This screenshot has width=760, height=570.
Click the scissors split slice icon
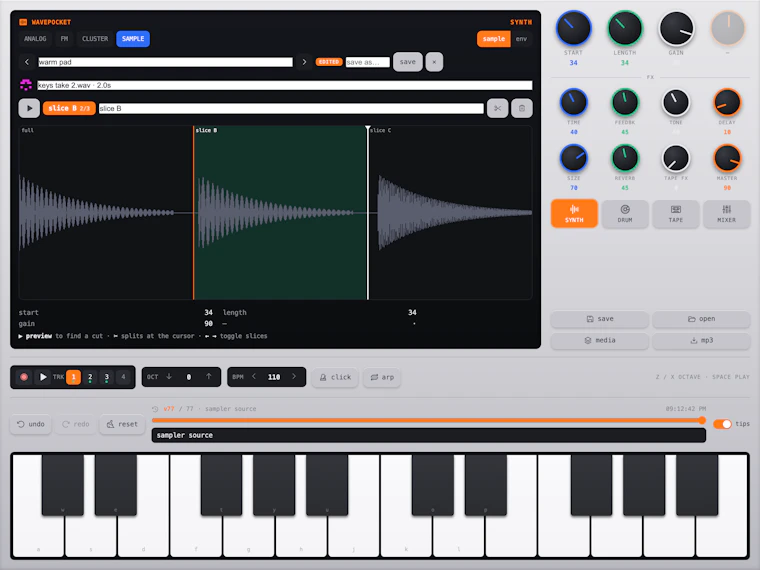point(497,108)
